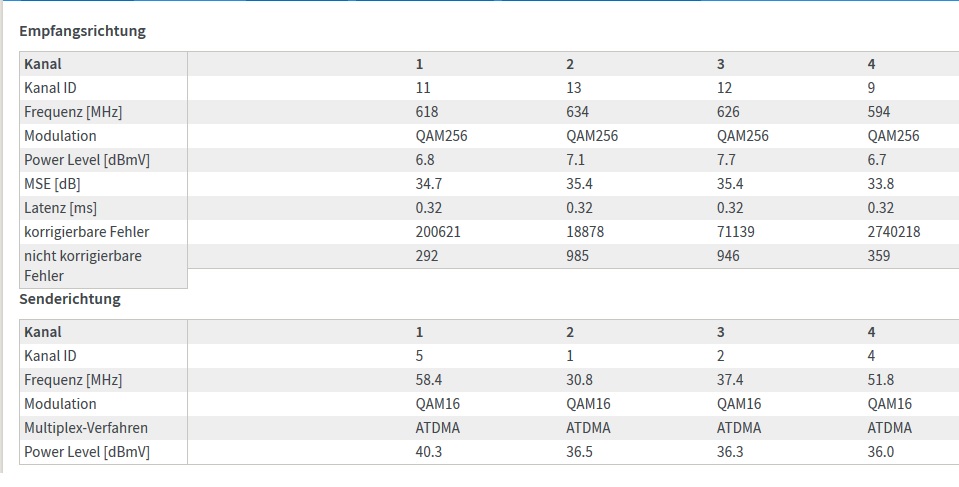Click the correctable errors value 2740218
This screenshot has height=487, width=959.
tap(894, 232)
